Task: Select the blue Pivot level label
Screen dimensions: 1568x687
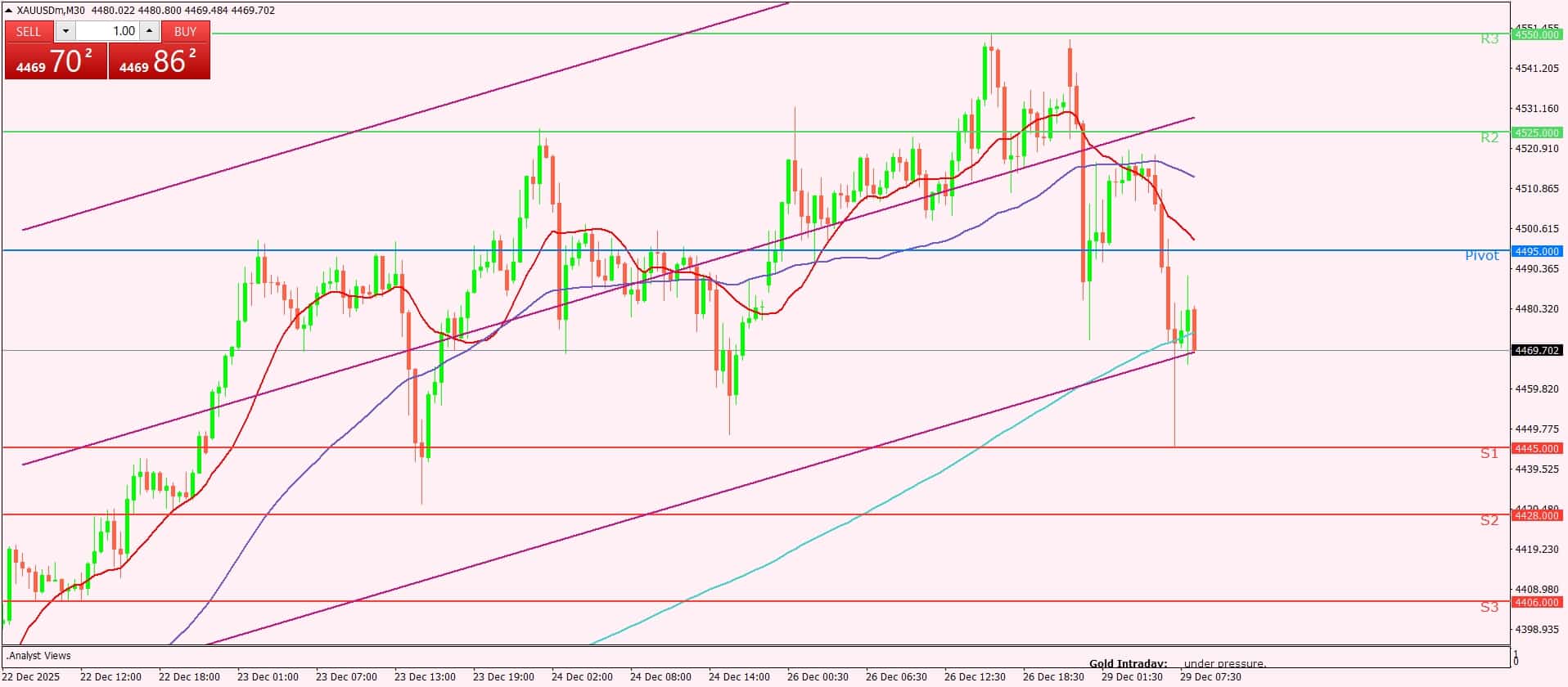Action: [1481, 255]
